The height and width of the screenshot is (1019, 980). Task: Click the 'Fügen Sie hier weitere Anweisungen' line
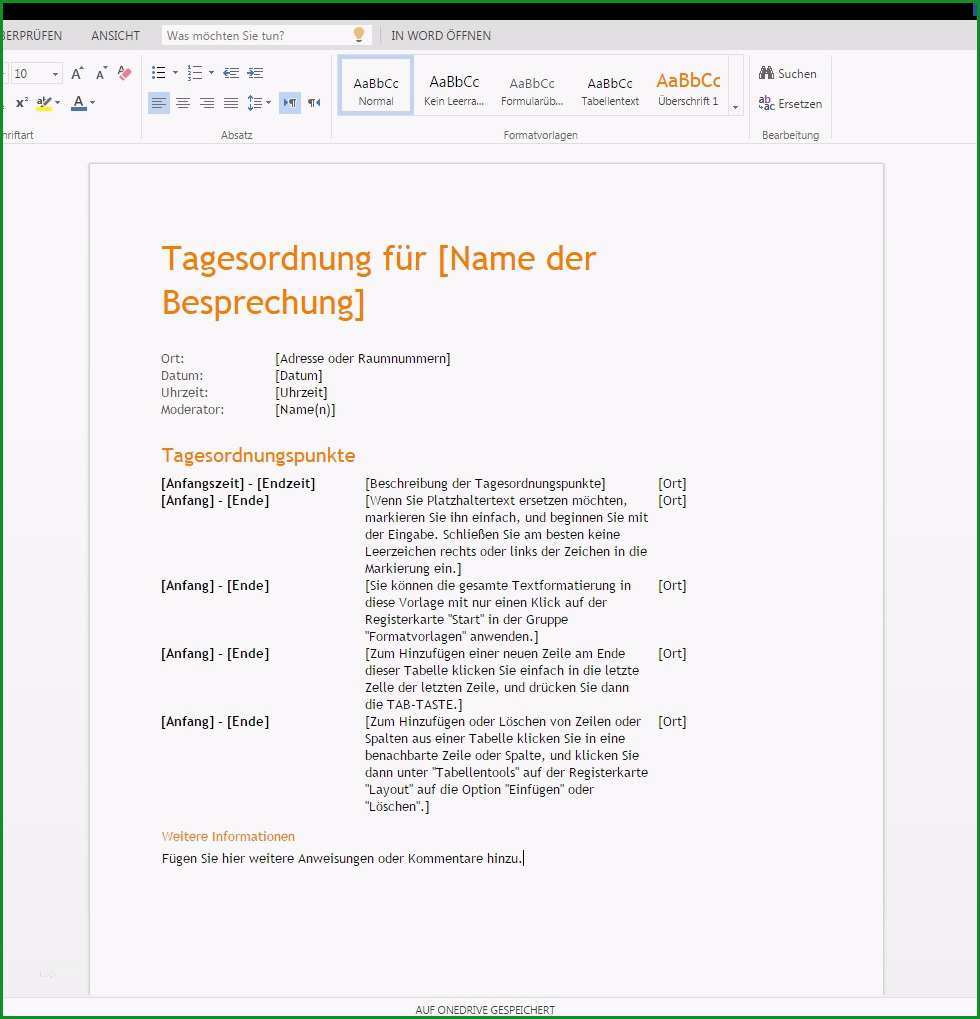[x=342, y=858]
